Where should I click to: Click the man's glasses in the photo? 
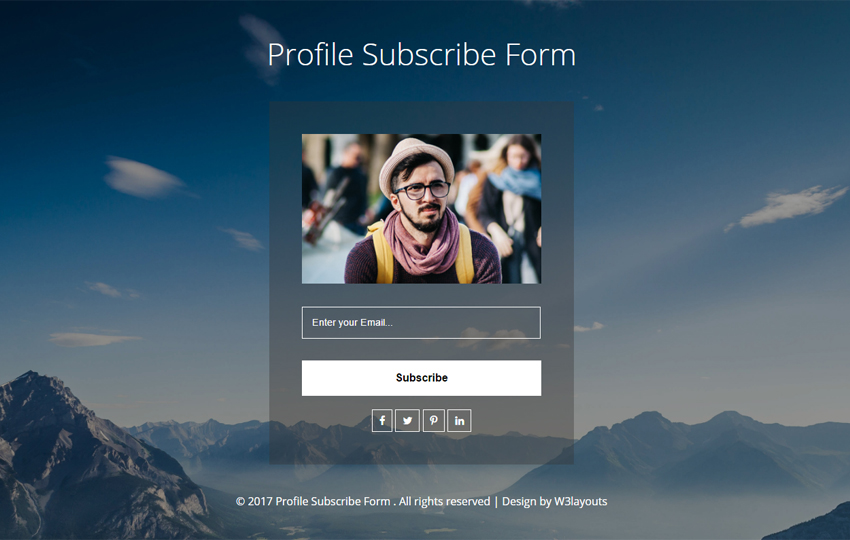click(x=422, y=190)
